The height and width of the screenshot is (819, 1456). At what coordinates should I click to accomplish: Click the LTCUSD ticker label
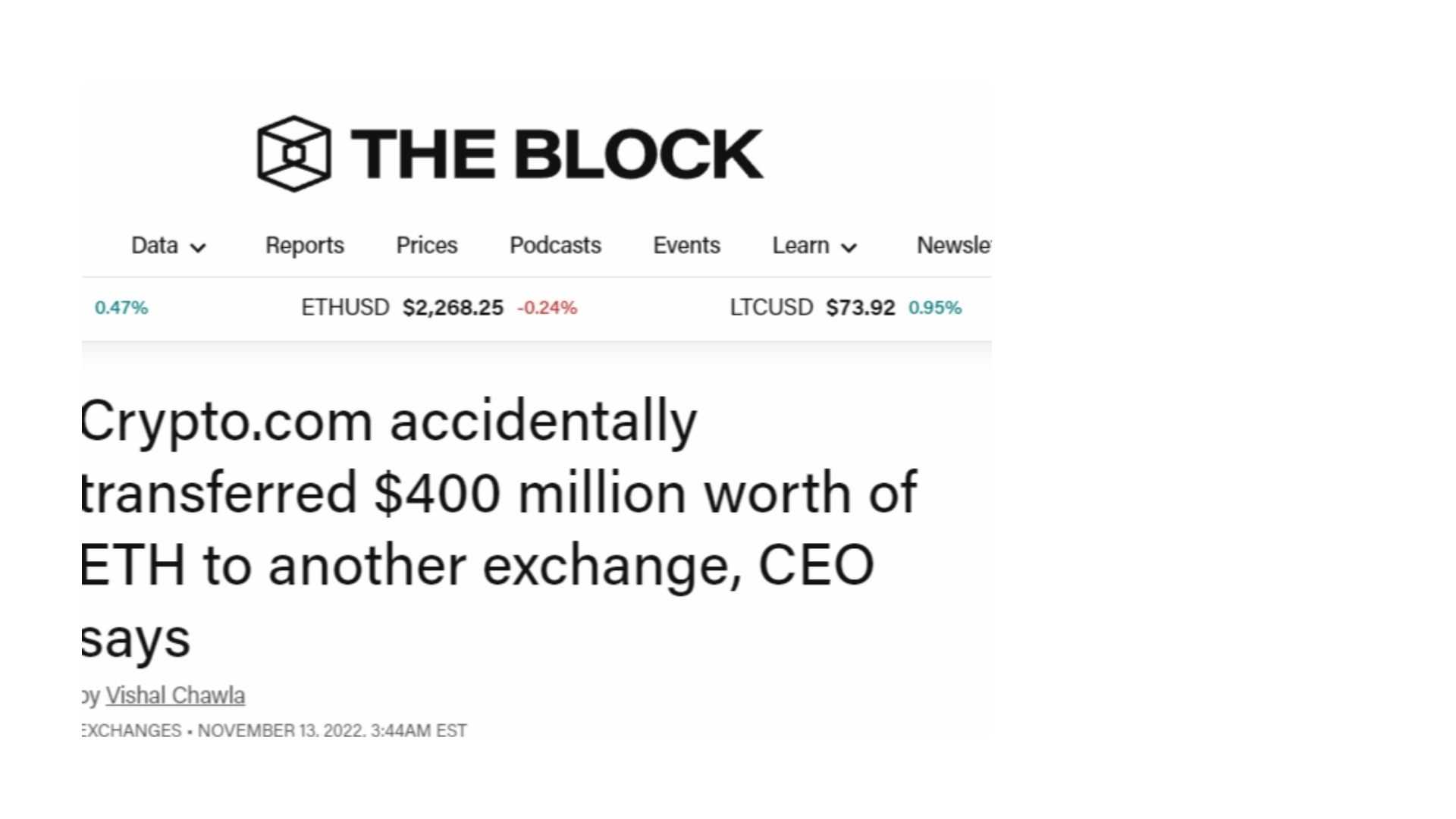pos(771,307)
